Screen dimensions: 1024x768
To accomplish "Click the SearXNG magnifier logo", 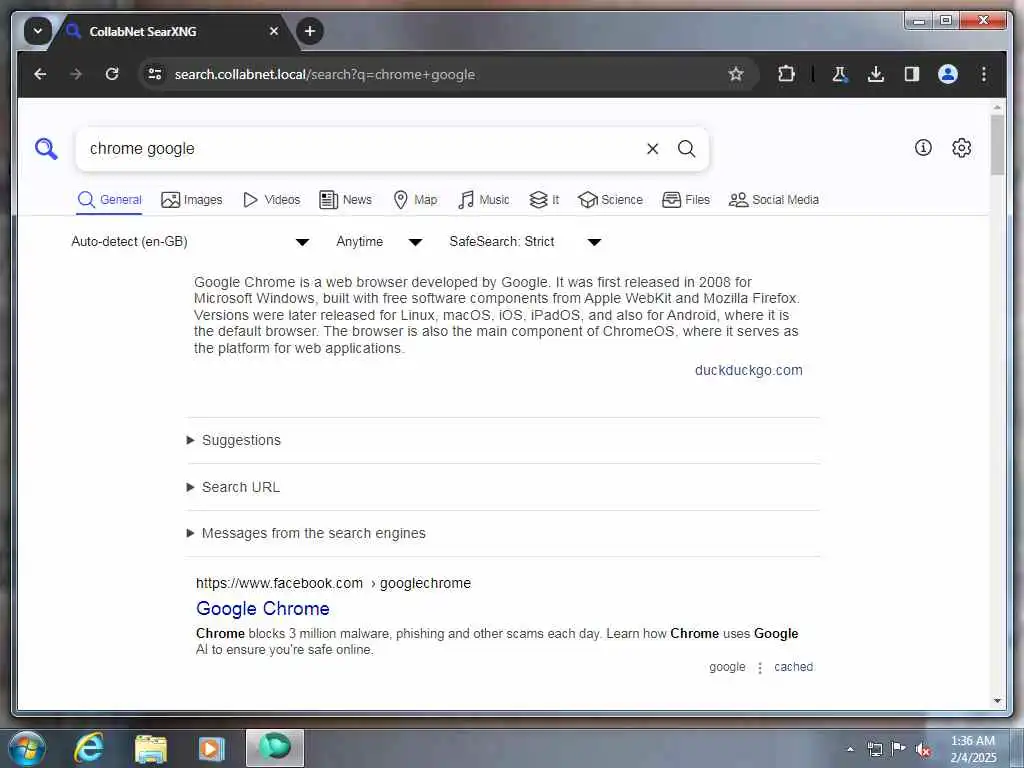I will (46, 149).
